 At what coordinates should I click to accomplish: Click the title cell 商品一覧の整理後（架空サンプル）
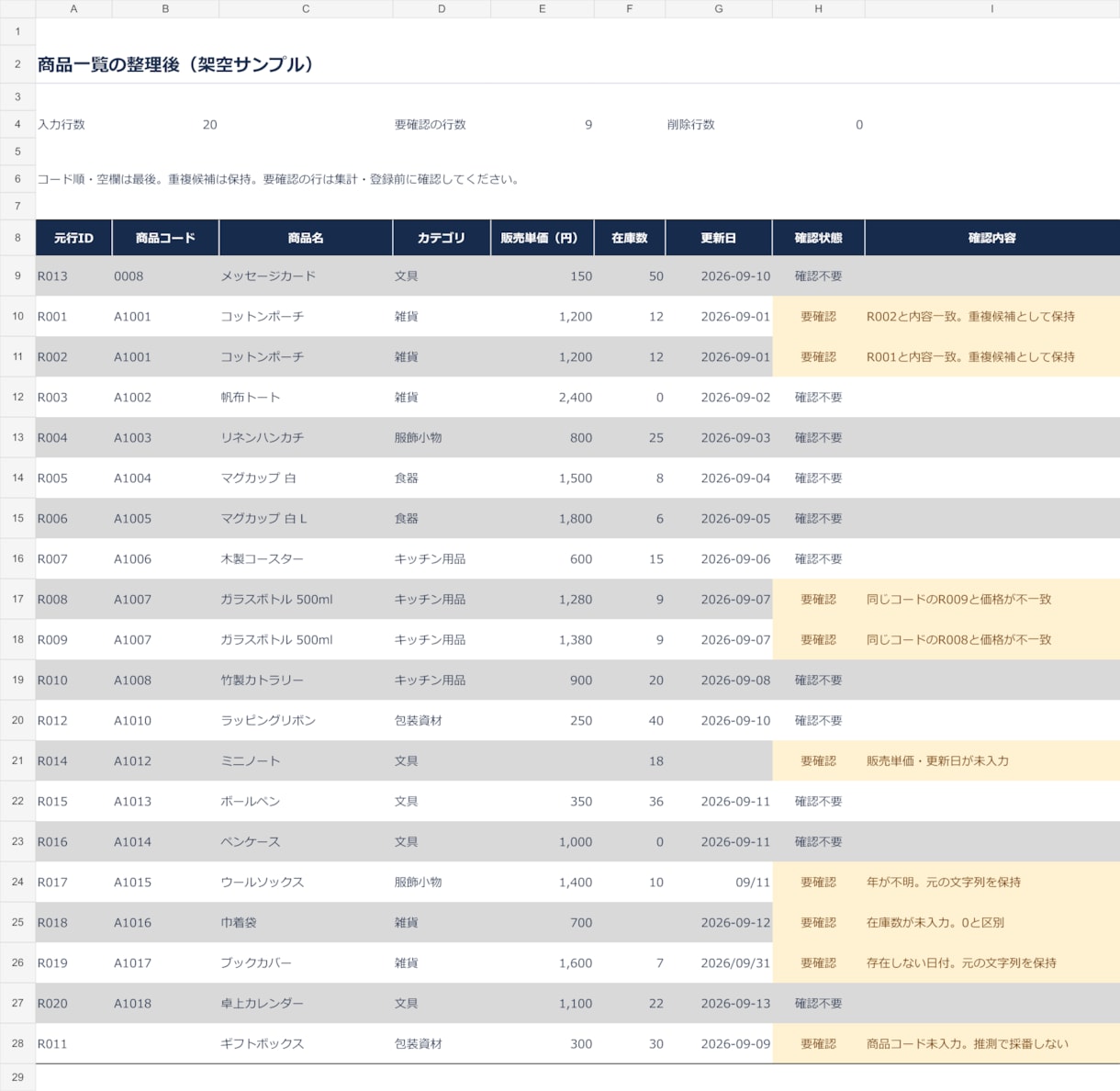pos(175,64)
